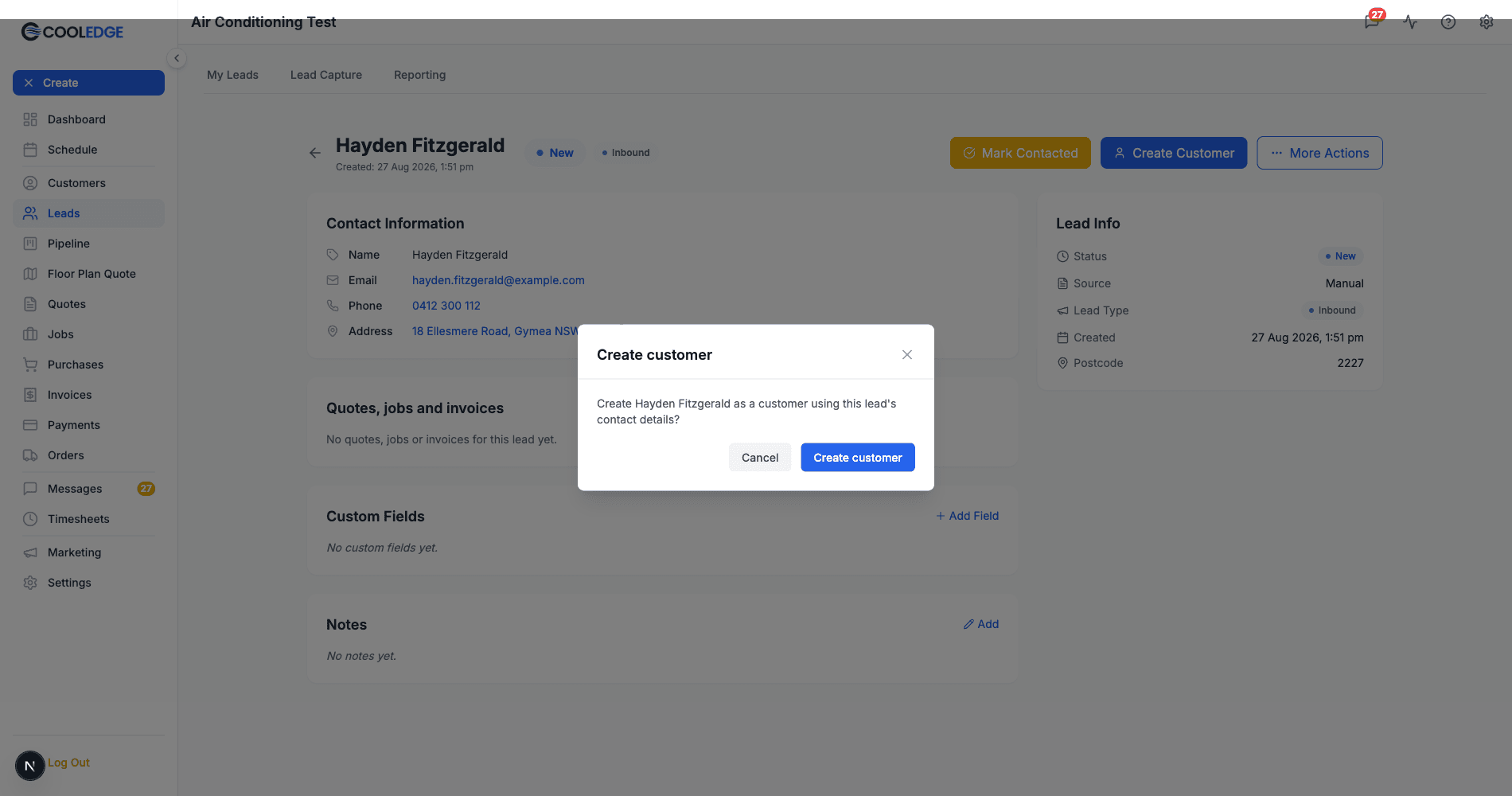Click the Orders truck icon
Screen dimensions: 1512x796
click(30, 455)
